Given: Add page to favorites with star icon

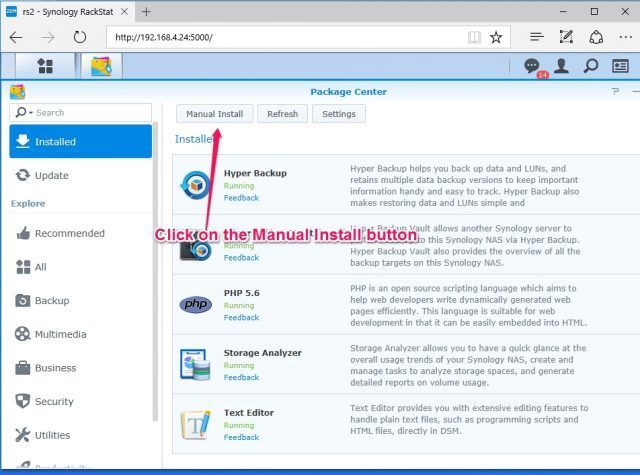Looking at the screenshot, I should click(496, 38).
